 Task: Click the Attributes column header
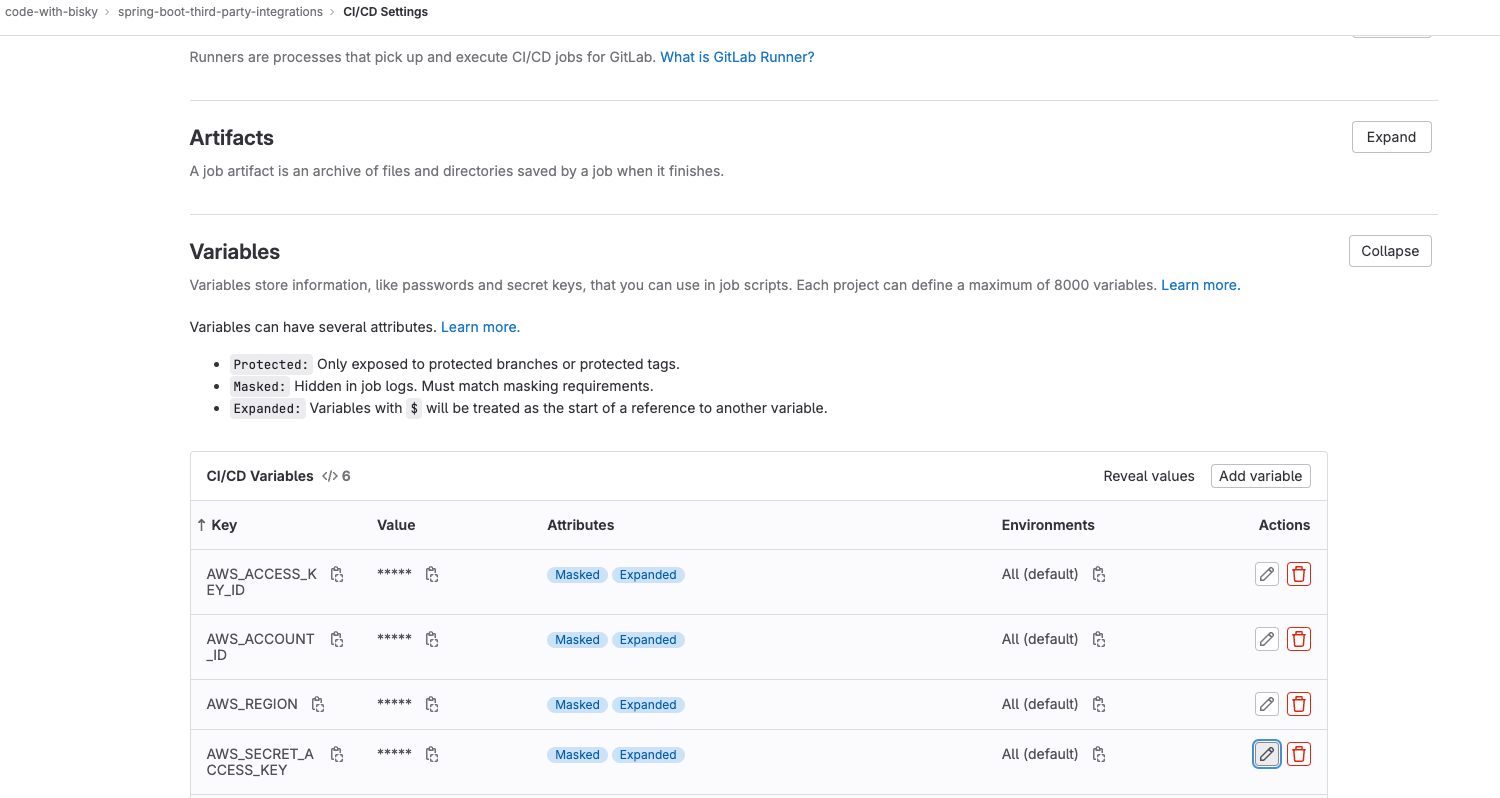[580, 525]
